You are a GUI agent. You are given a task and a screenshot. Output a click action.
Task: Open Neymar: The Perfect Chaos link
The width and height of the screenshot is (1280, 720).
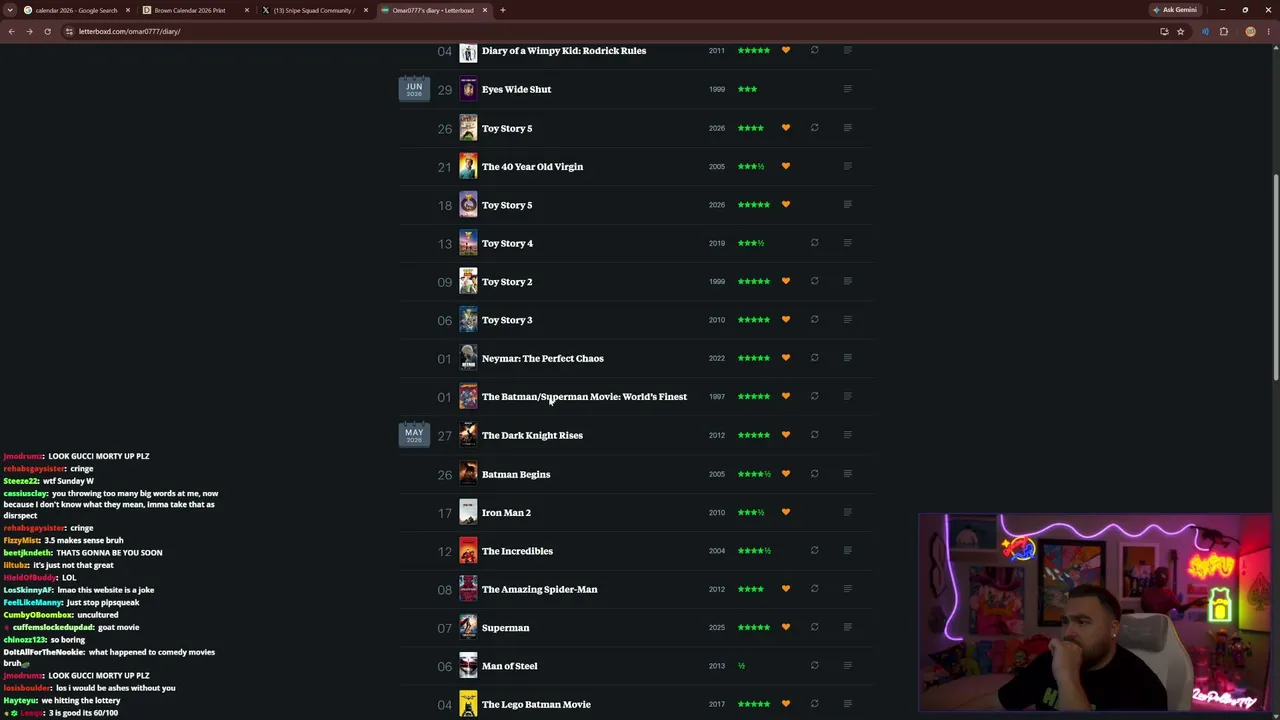(x=543, y=358)
